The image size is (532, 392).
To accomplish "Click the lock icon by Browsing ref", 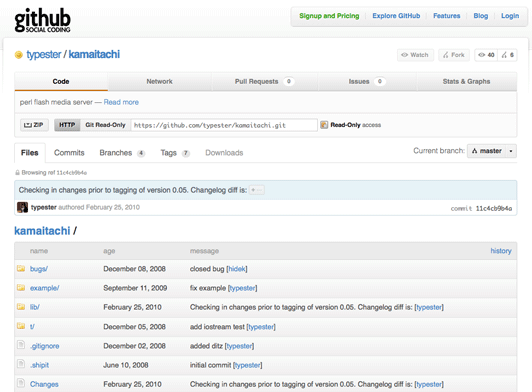I will [17, 172].
